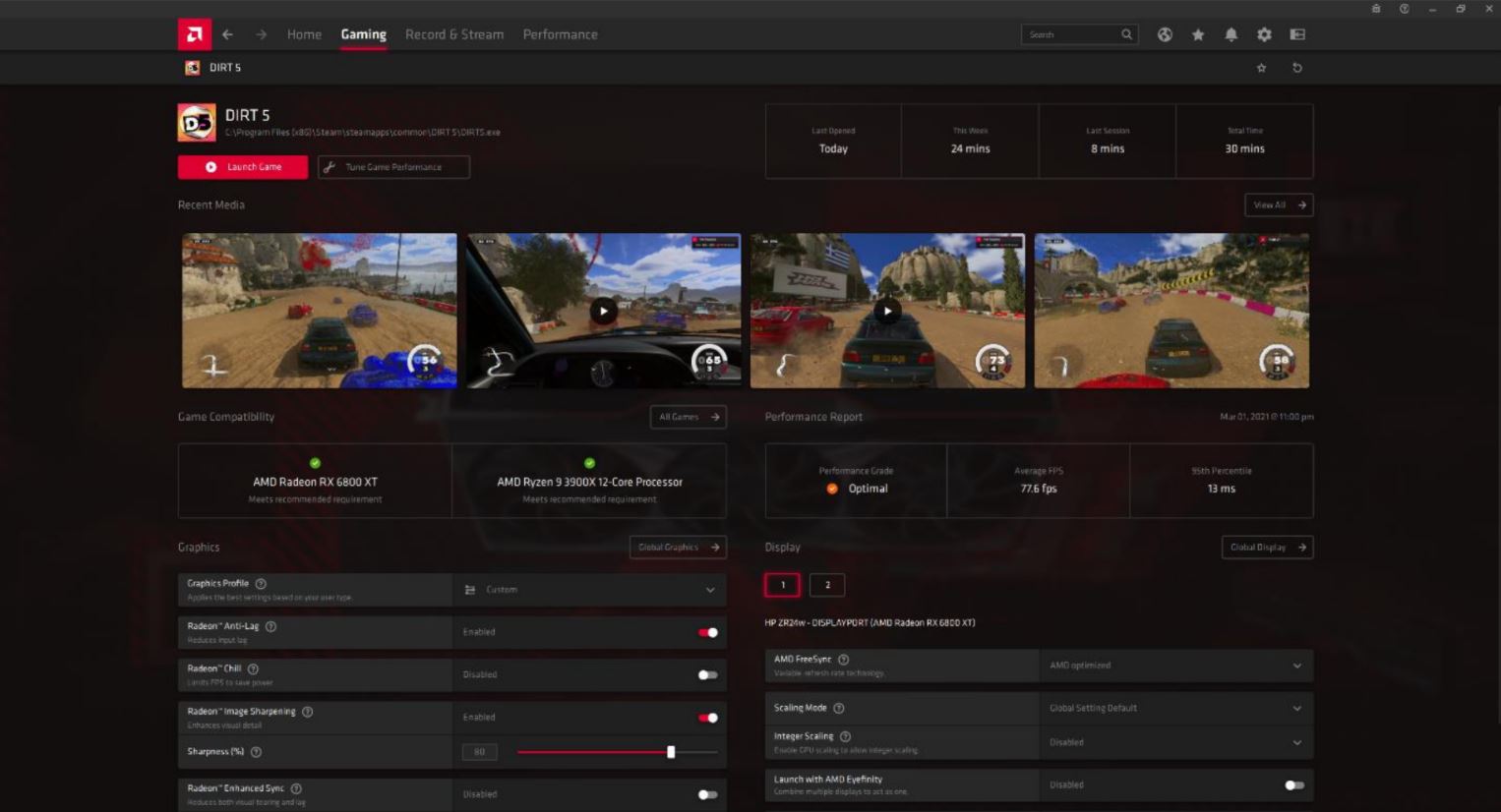Image resolution: width=1501 pixels, height=812 pixels.
Task: Open favorites star in top toolbar
Action: (1198, 34)
